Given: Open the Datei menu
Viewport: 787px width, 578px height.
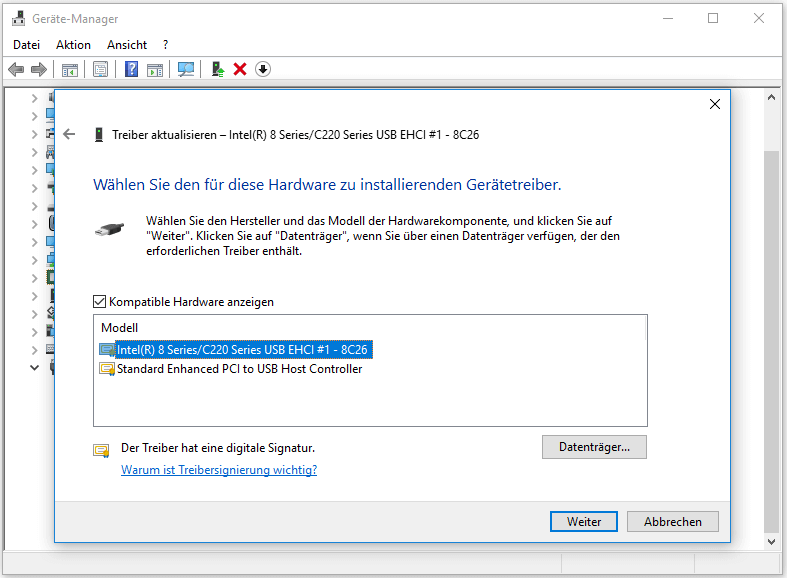Looking at the screenshot, I should [27, 45].
